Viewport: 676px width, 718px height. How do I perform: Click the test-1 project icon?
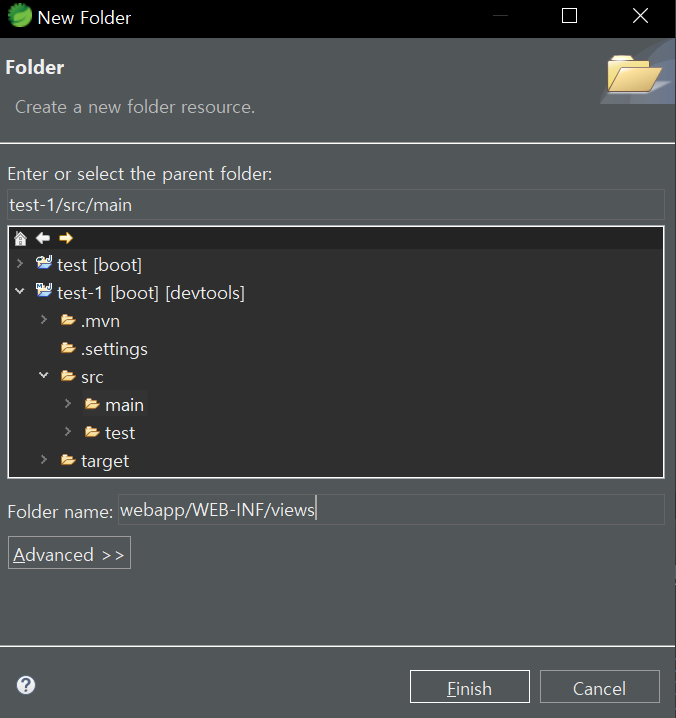click(x=44, y=292)
